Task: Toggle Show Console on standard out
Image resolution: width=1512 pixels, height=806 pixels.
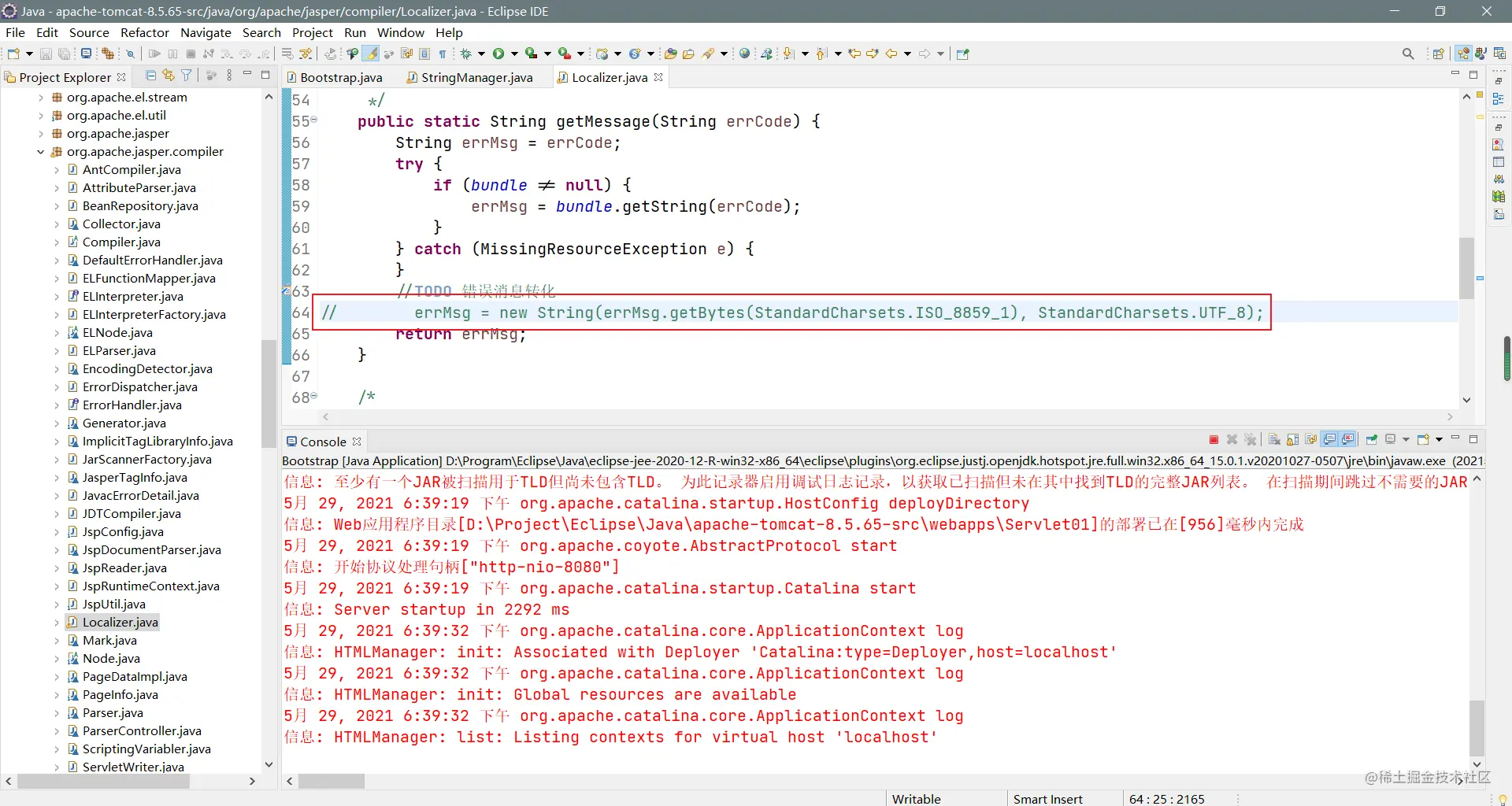Action: 1329,439
